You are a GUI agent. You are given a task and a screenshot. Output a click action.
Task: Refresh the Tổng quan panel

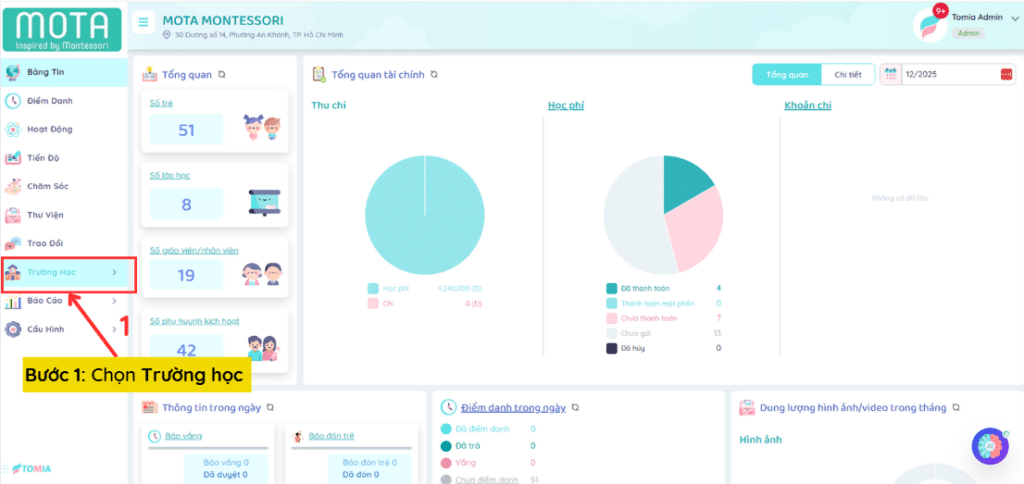tap(222, 74)
